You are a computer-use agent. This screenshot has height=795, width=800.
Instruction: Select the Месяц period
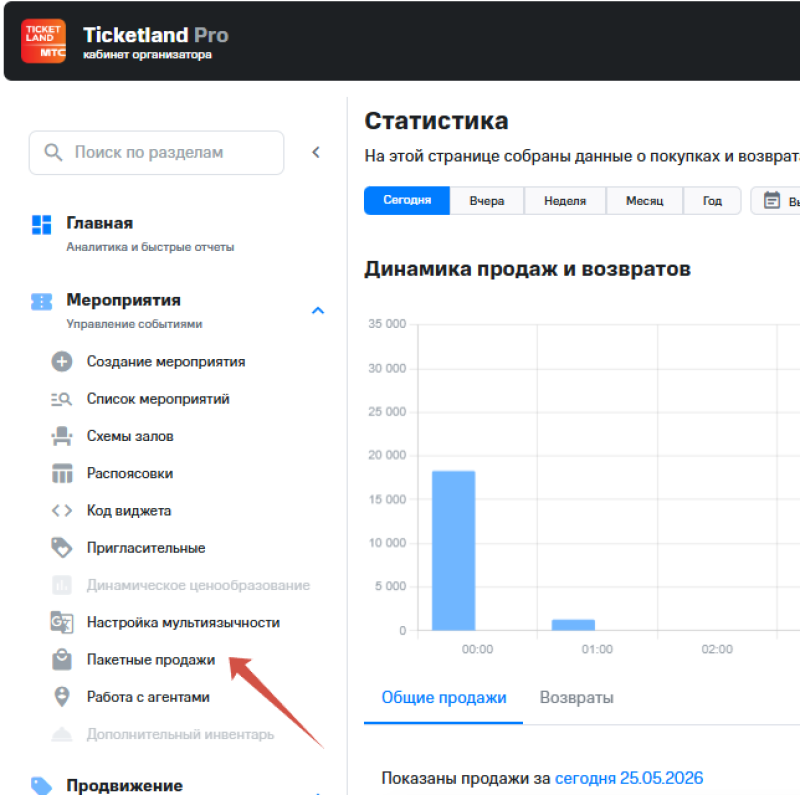click(644, 201)
